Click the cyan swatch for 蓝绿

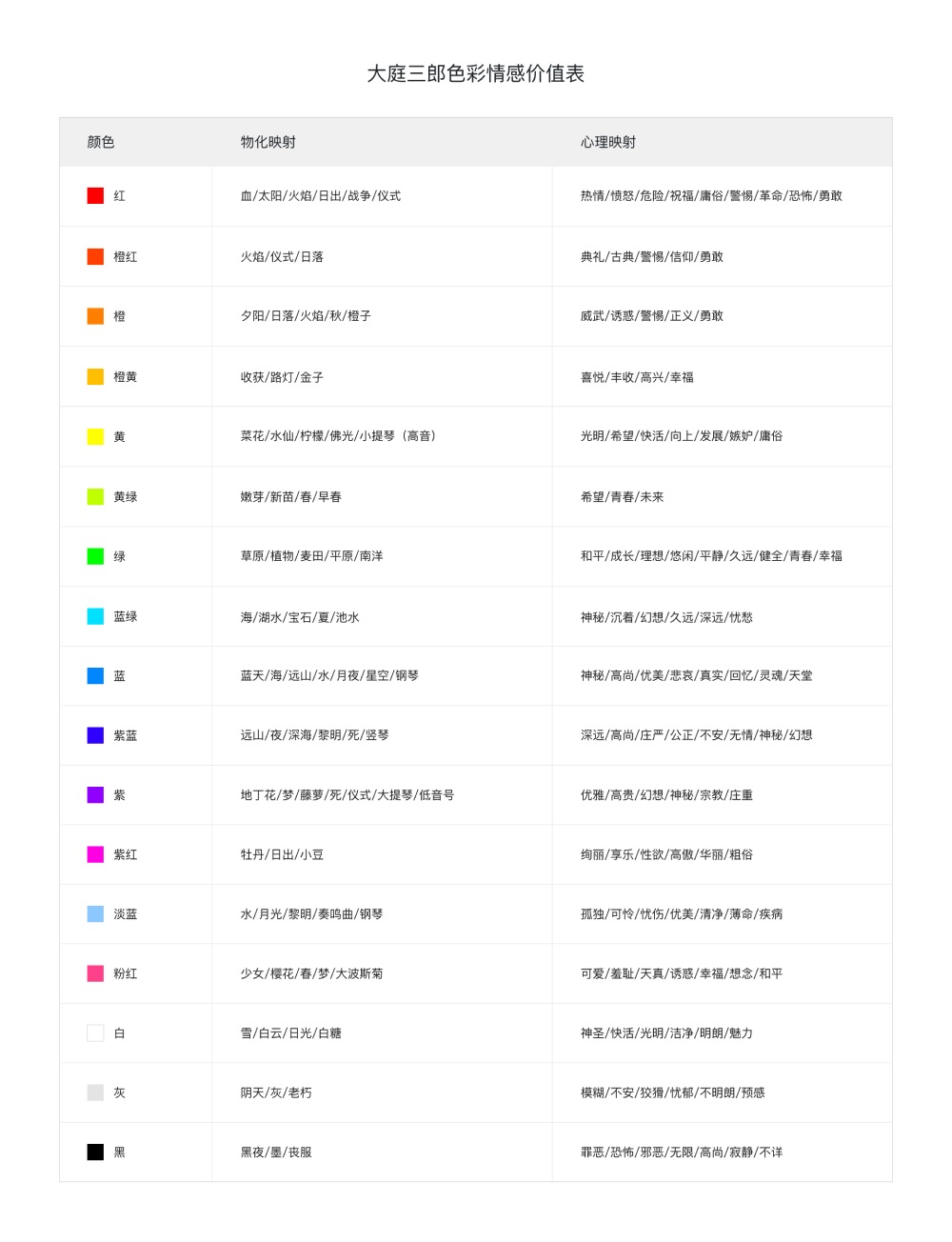click(x=95, y=616)
